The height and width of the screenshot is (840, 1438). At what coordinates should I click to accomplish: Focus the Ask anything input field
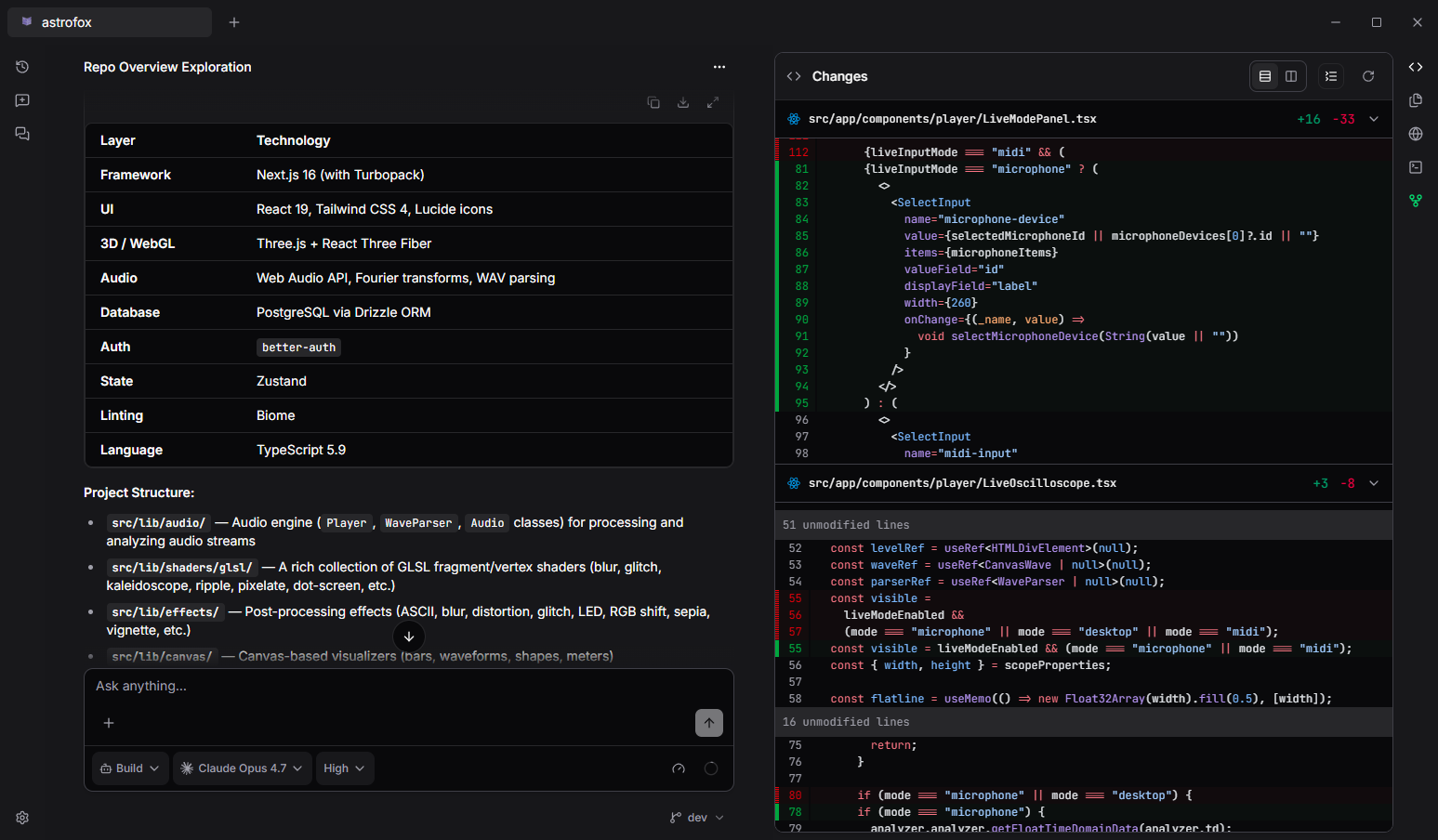409,687
